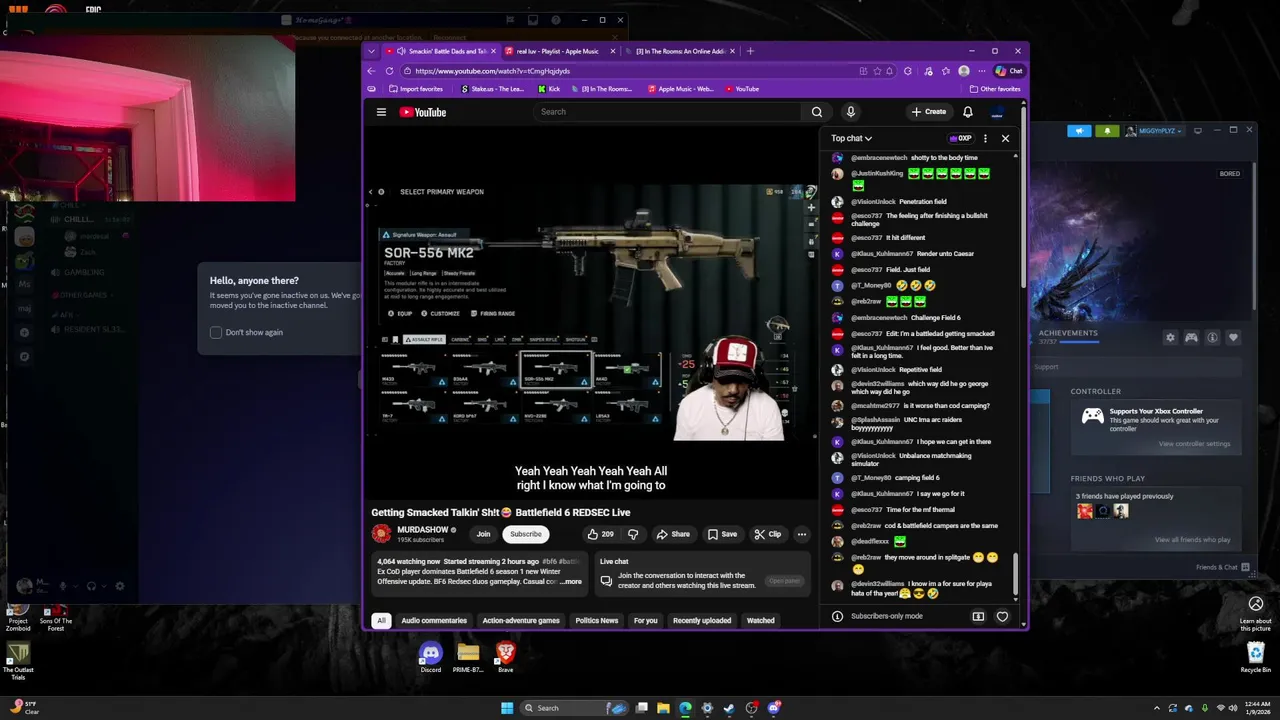Click the Share button

pyautogui.click(x=673, y=534)
